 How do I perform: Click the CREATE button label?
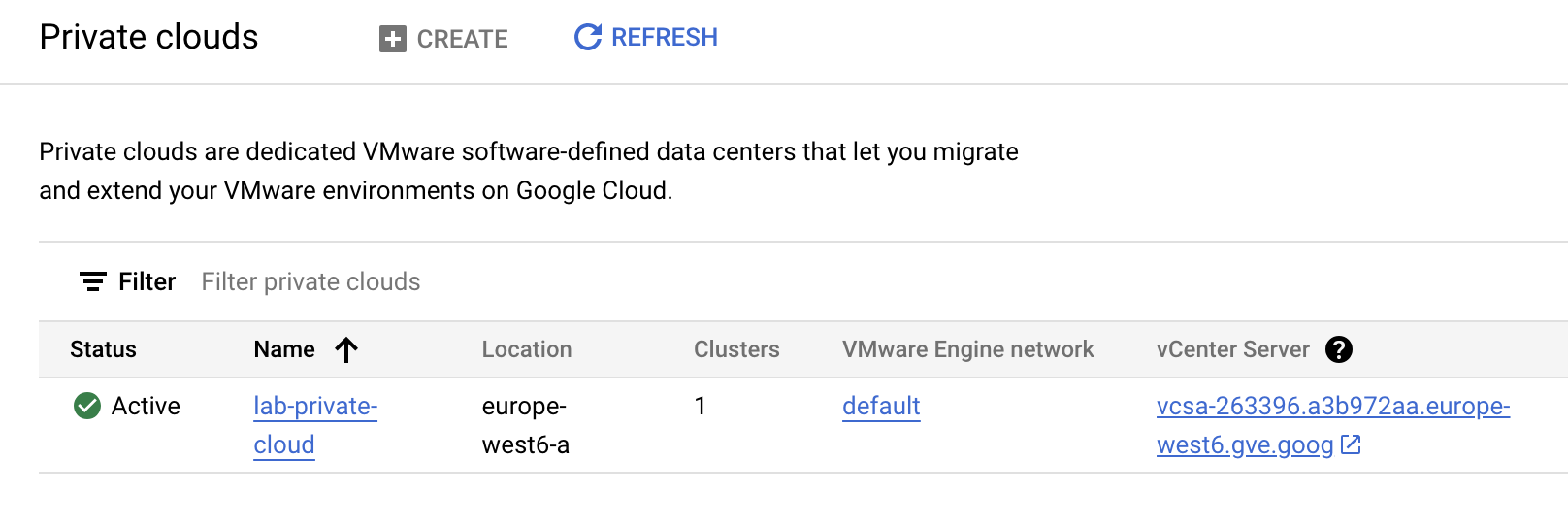coord(462,39)
